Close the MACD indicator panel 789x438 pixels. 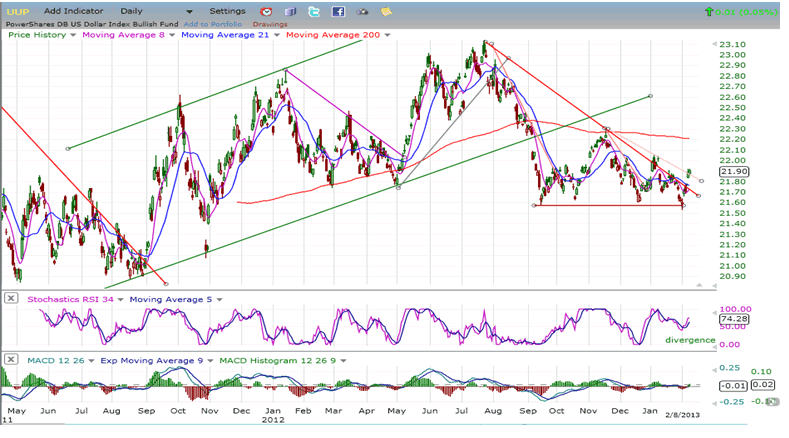(9, 357)
